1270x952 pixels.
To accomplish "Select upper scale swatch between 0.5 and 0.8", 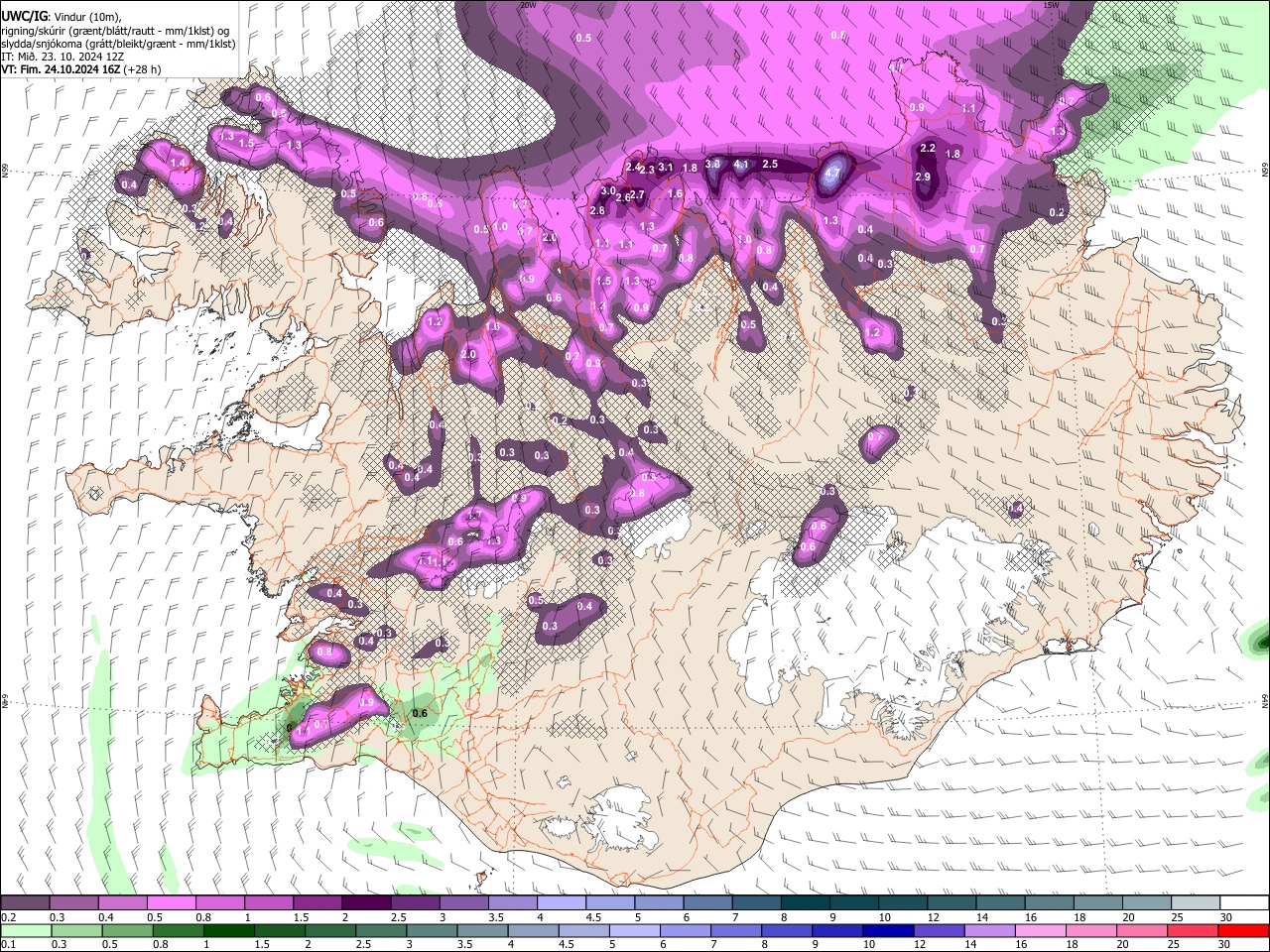I will pos(171,903).
